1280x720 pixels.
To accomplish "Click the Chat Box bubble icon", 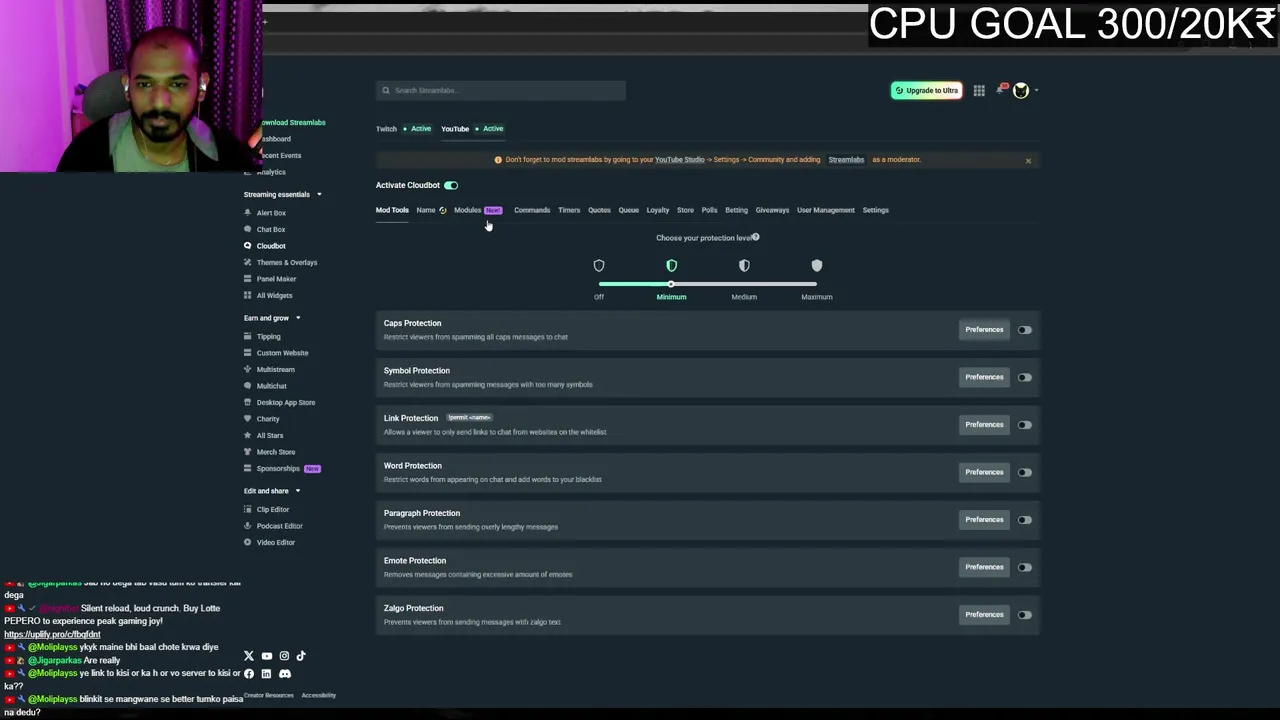I will click(x=248, y=229).
